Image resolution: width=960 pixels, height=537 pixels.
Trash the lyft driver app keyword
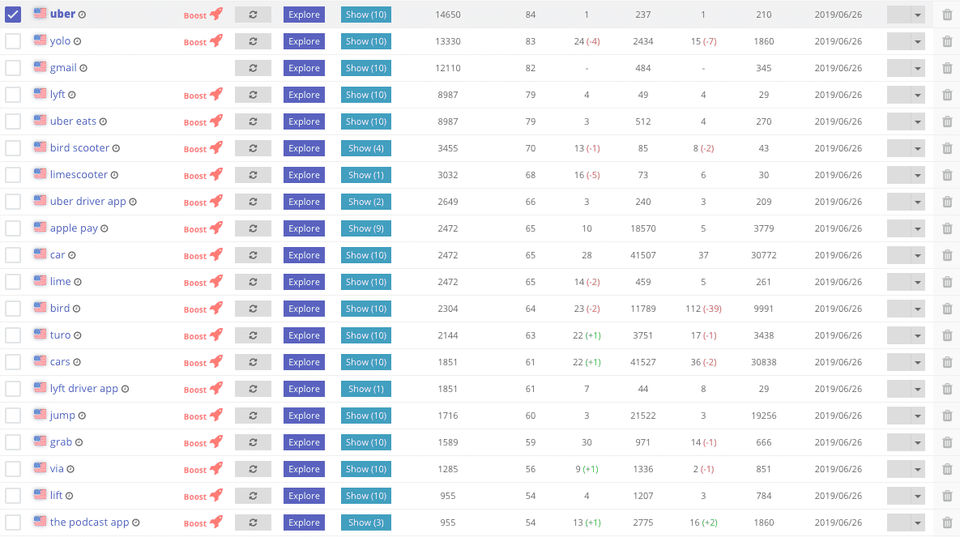pyautogui.click(x=947, y=389)
